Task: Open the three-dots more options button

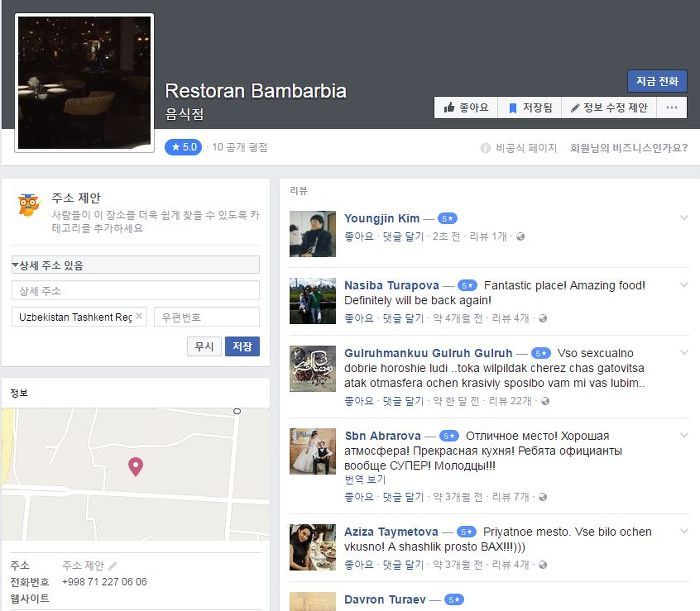Action: [672, 108]
